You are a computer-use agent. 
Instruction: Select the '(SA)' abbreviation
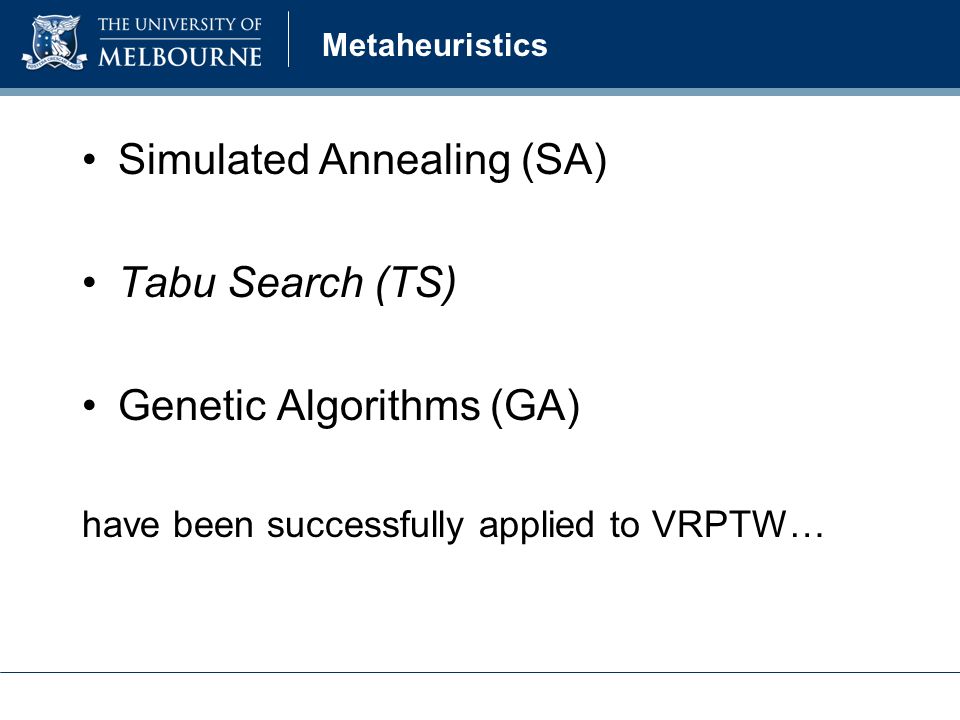click(x=564, y=161)
